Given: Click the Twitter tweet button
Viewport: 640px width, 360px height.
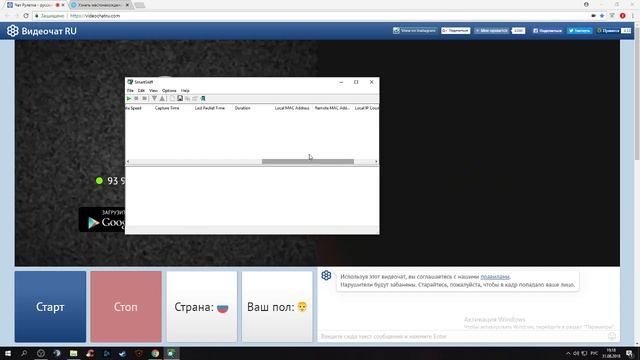Looking at the screenshot, I should [579, 31].
